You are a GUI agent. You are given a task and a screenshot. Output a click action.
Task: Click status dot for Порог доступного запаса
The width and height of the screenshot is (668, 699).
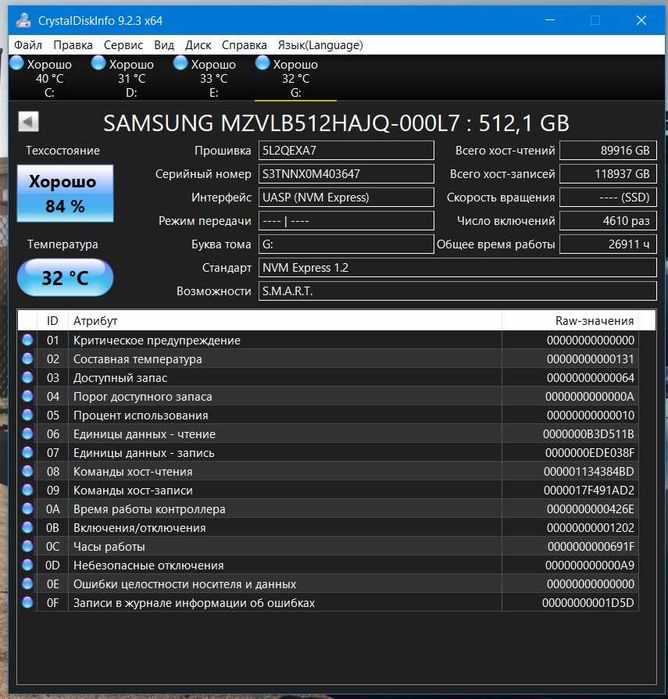(27, 396)
